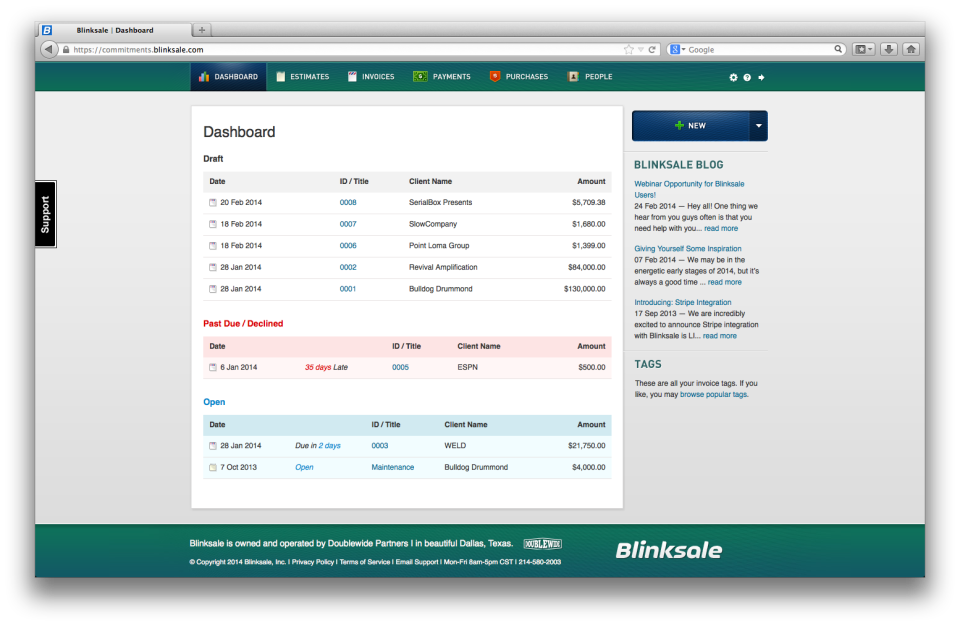Screen dimensions: 960x626
Task: Open Introducing: Stripe Integration blog post
Action: [683, 303]
